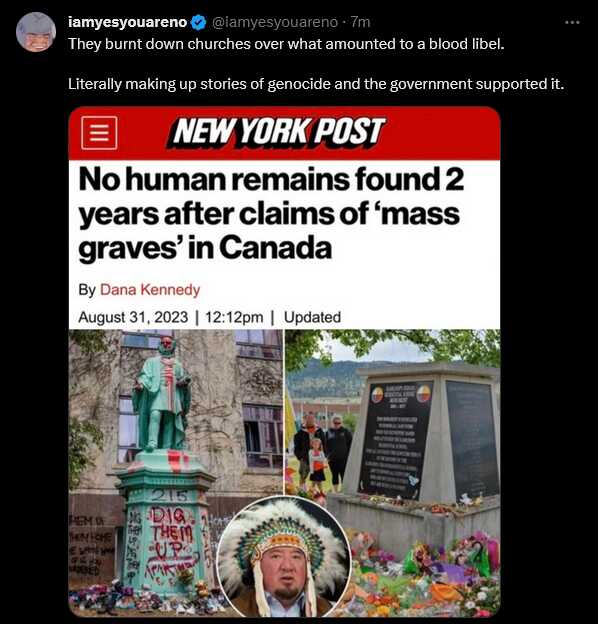Click the New York Post logo
The image size is (598, 624).
[x=278, y=133]
